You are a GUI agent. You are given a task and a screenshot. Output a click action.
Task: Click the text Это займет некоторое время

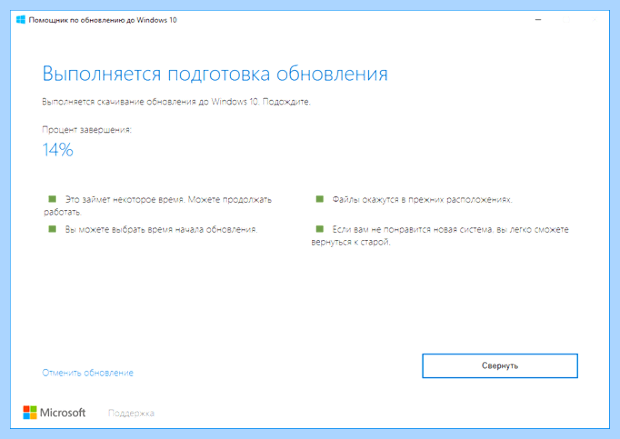(125, 200)
